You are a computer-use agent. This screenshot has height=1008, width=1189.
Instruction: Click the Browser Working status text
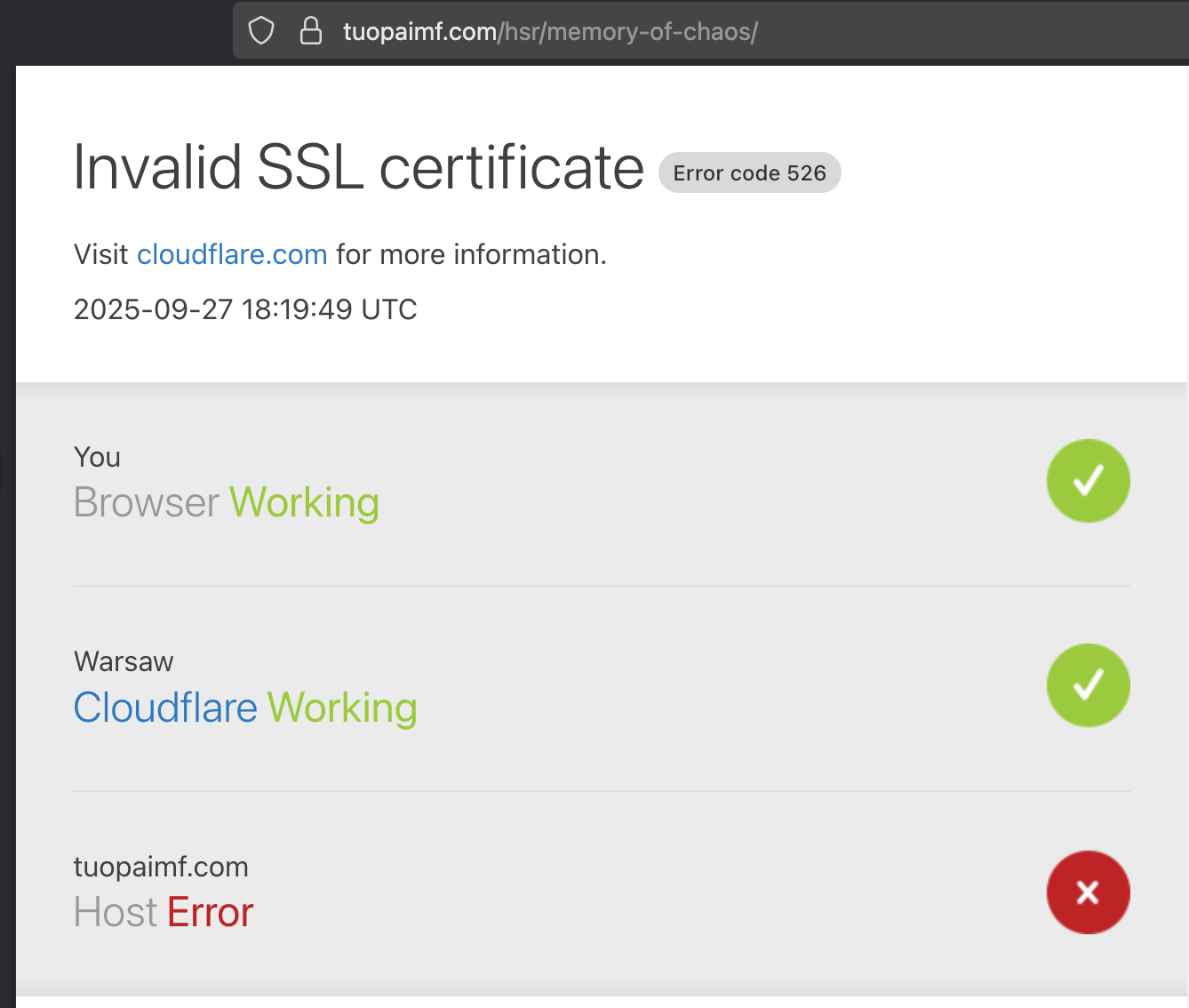pyautogui.click(x=227, y=502)
